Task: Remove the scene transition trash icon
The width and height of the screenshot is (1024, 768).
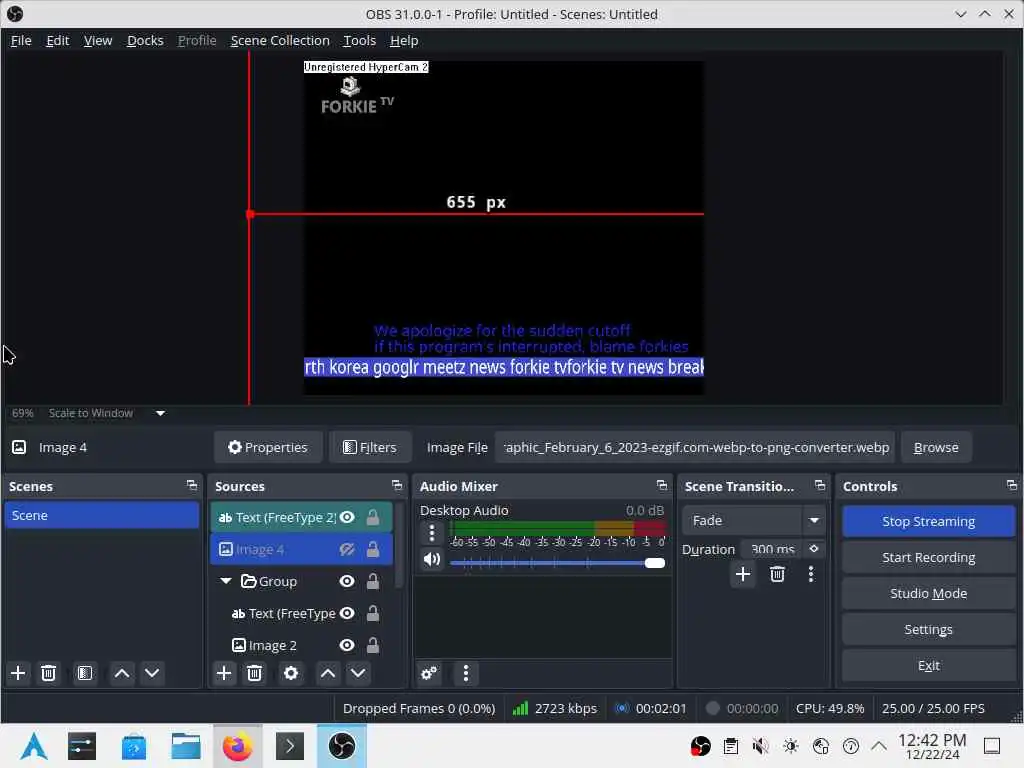Action: pos(777,574)
